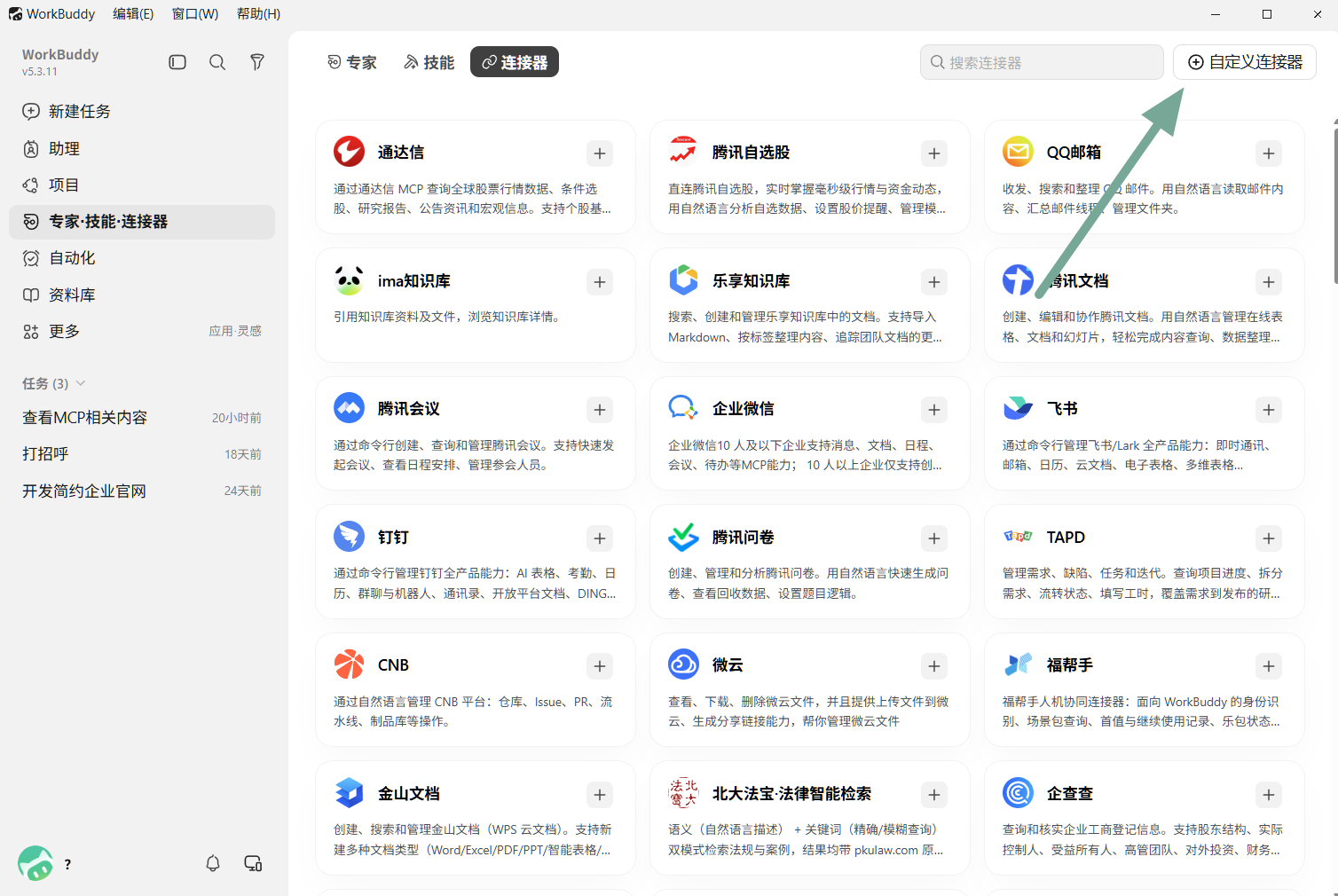Click the connector list vertical scrollbar
This screenshot has height=896, width=1338.
pos(1334,206)
